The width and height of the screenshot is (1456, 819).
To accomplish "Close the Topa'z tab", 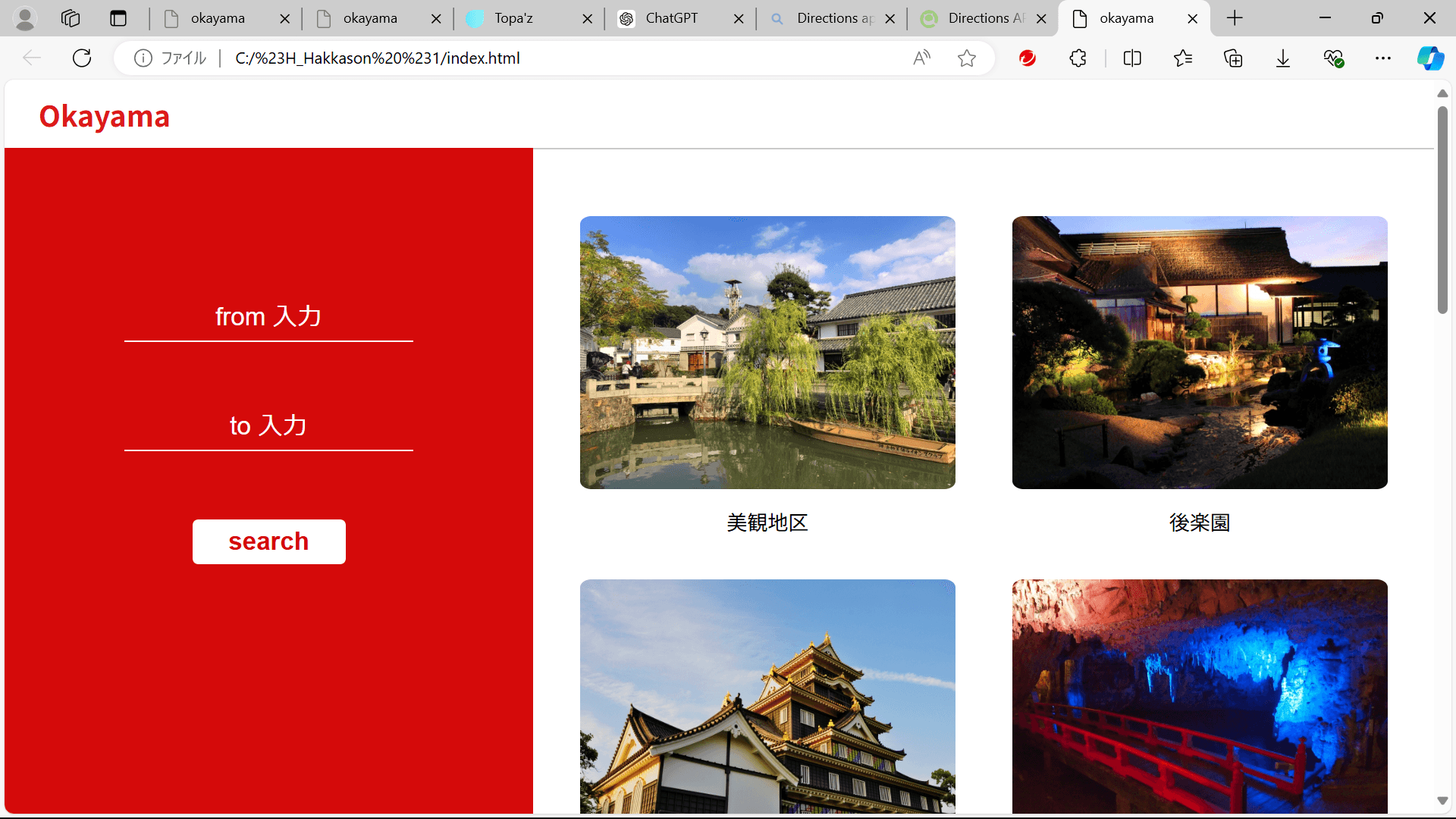I will point(588,19).
